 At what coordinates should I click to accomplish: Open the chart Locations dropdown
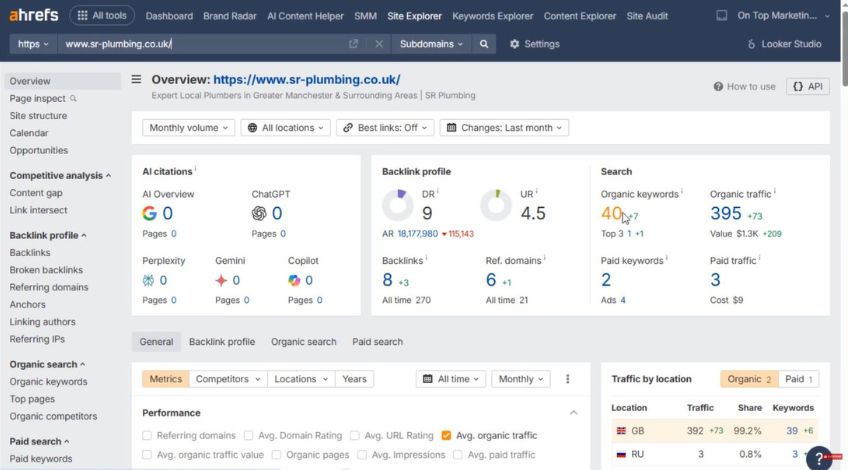301,379
